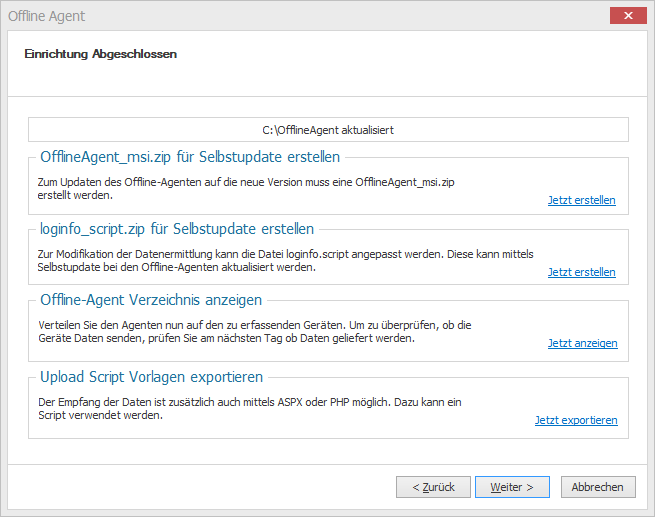Click description 'Der Empfang der Daten ist...'

click(x=250, y=408)
